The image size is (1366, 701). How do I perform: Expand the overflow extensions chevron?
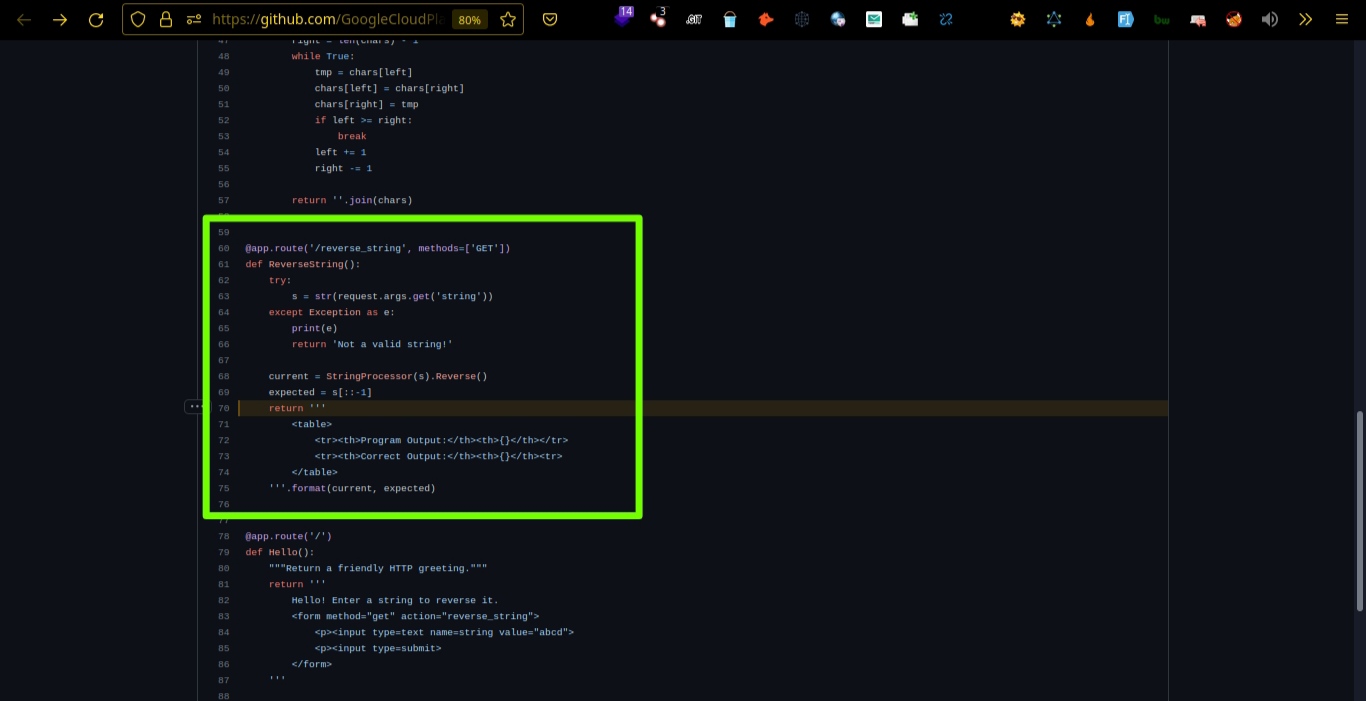[1305, 19]
